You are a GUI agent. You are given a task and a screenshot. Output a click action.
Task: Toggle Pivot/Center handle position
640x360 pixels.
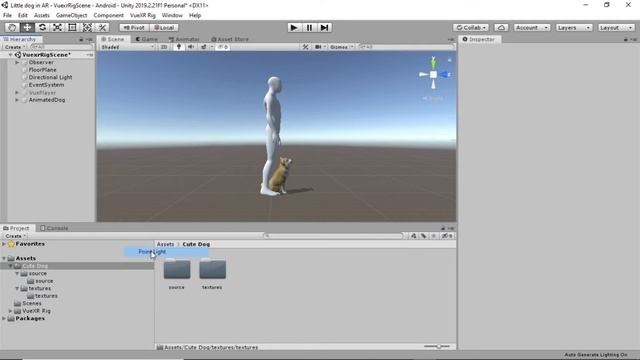click(x=134, y=27)
